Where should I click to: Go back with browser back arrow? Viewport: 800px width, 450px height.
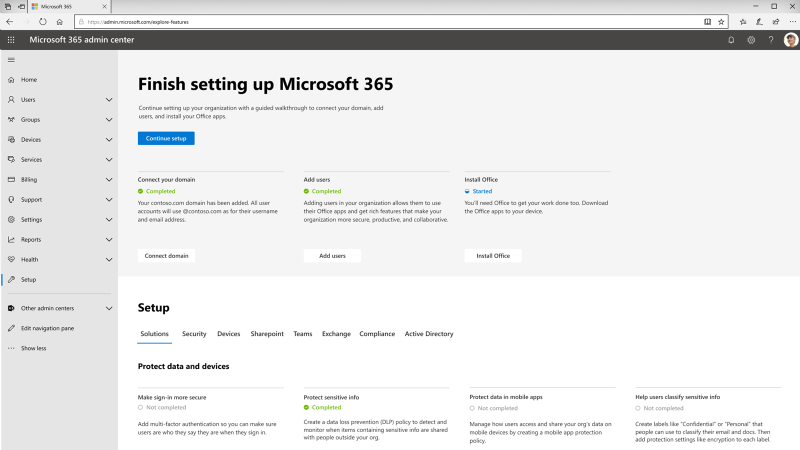(10, 22)
